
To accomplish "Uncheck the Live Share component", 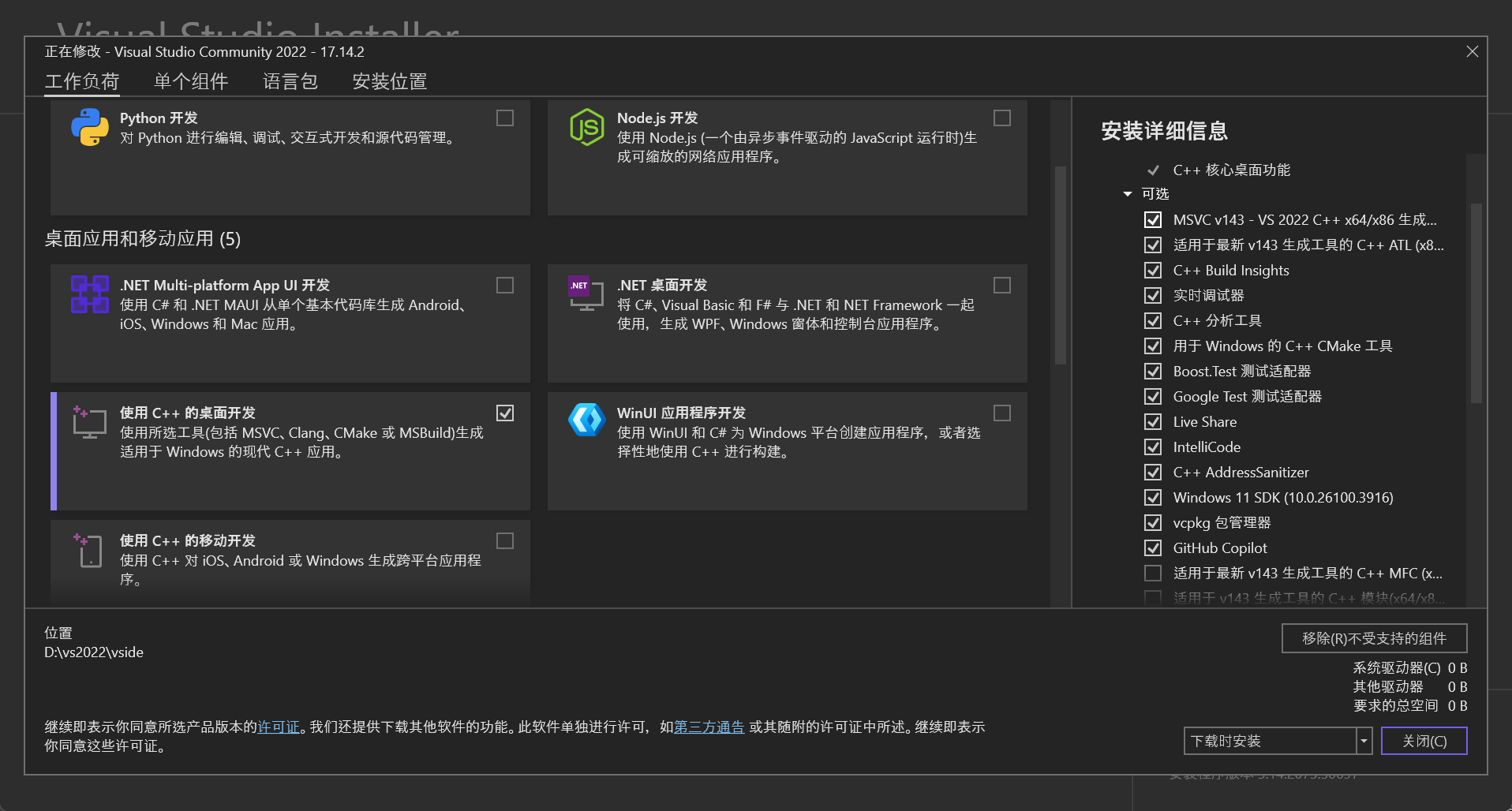I will pyautogui.click(x=1153, y=422).
